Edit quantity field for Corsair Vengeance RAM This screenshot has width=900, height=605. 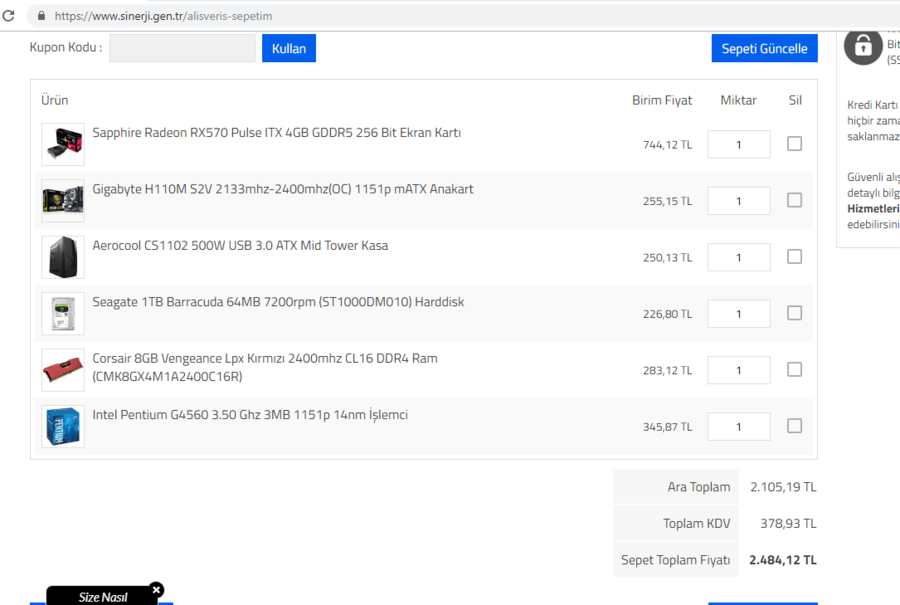click(739, 370)
